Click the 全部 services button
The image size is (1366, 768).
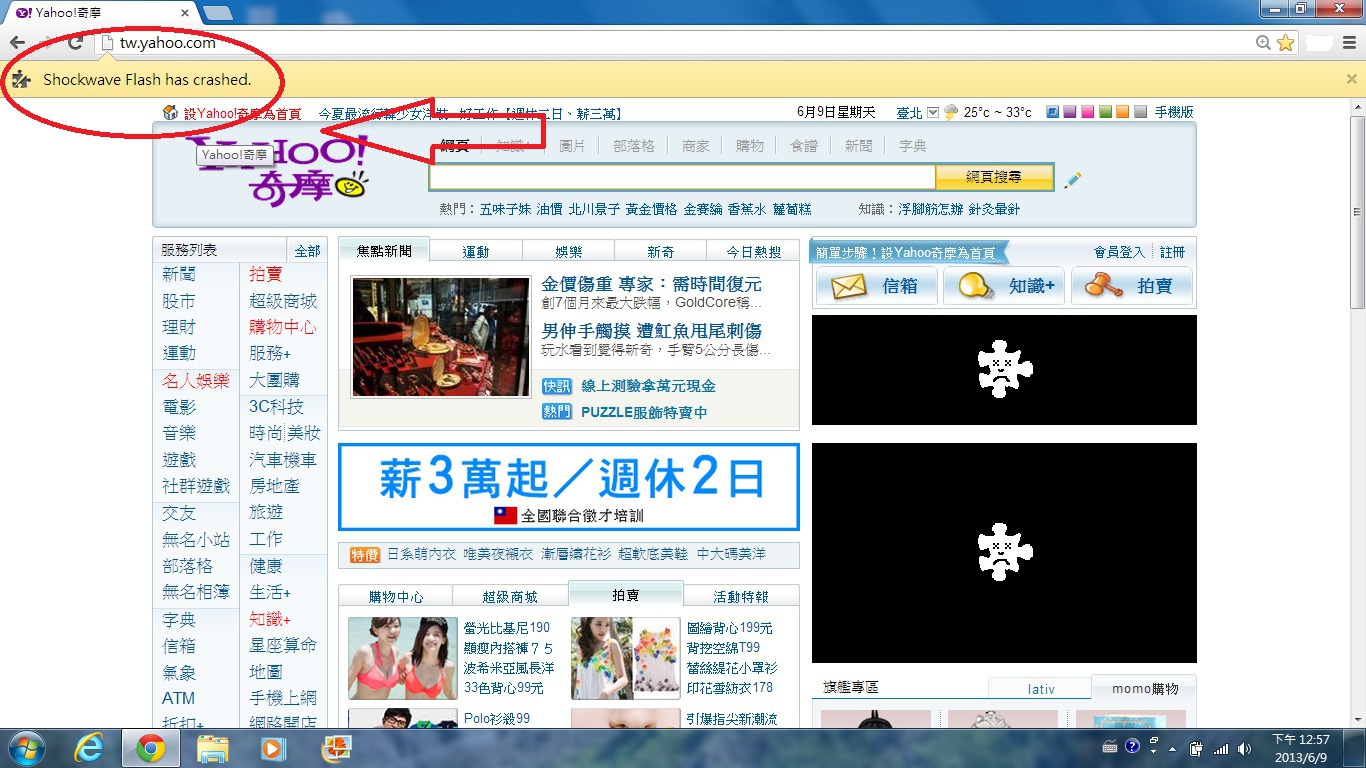pos(307,251)
